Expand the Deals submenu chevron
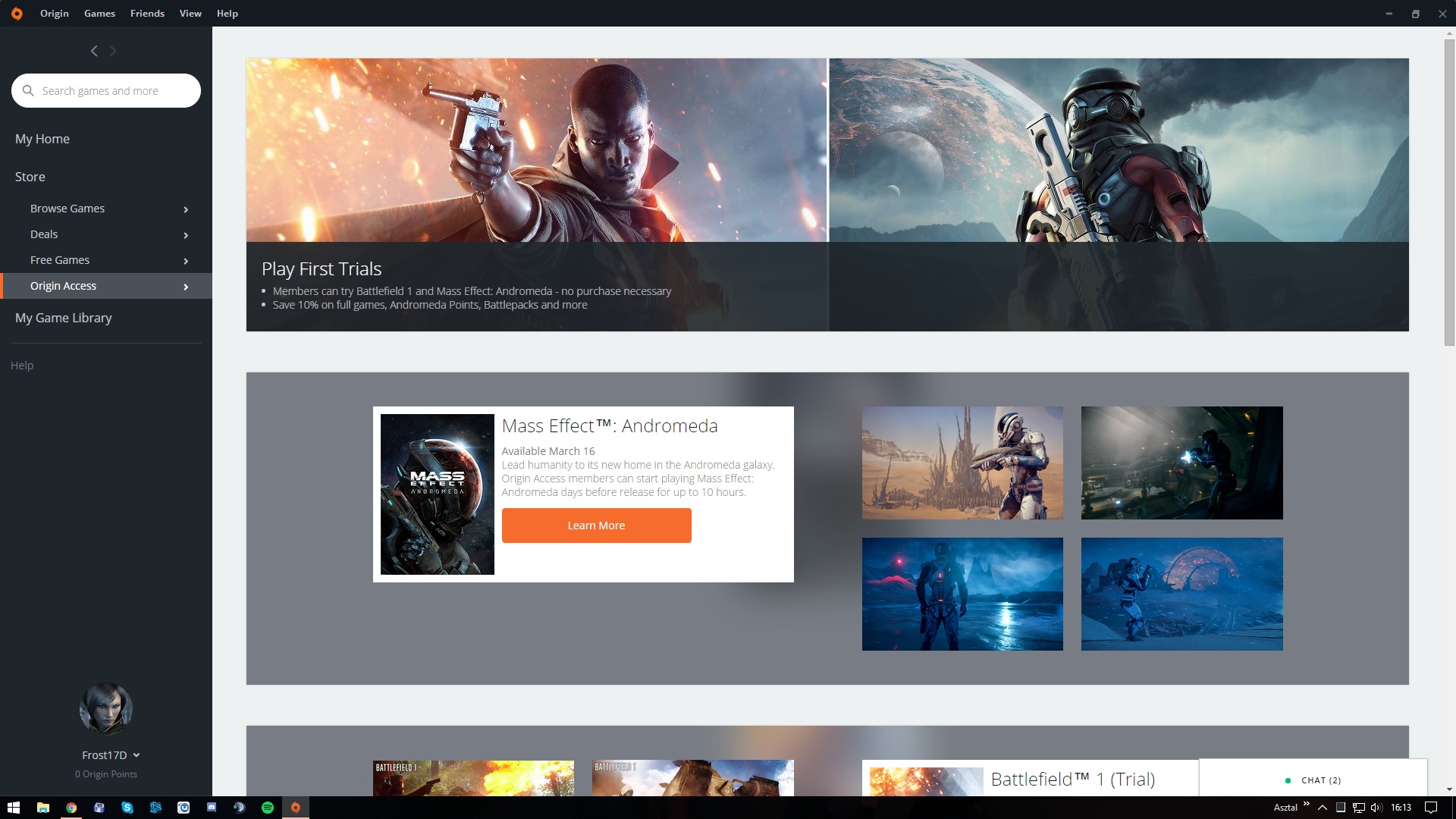This screenshot has height=819, width=1456. tap(186, 235)
